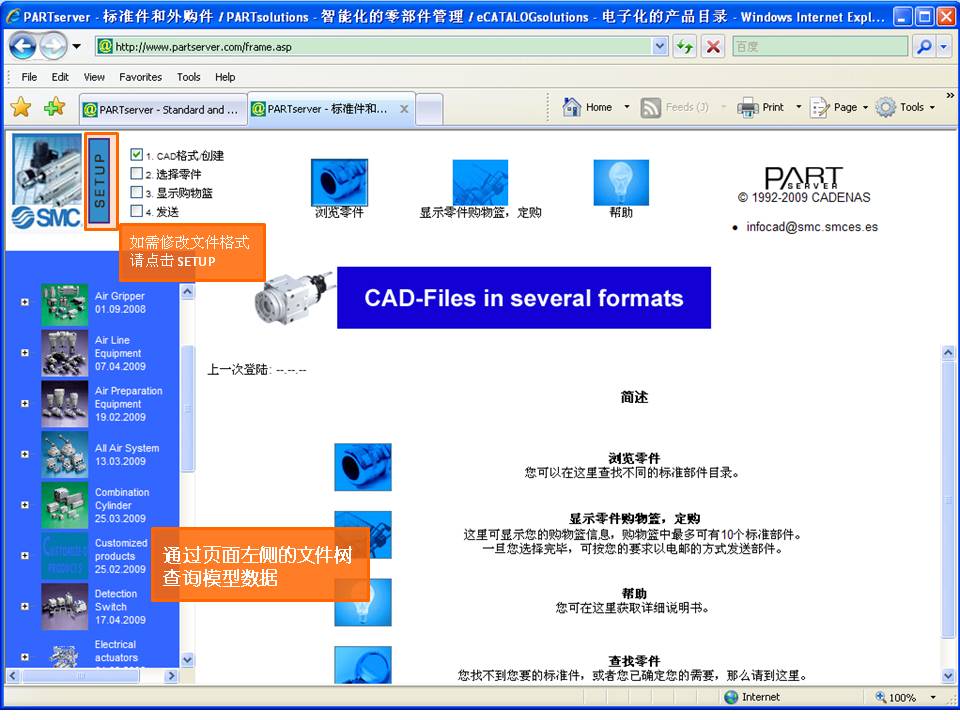Expand the Customized products tree node
Viewport: 960px width, 720px height.
pyautogui.click(x=24, y=557)
